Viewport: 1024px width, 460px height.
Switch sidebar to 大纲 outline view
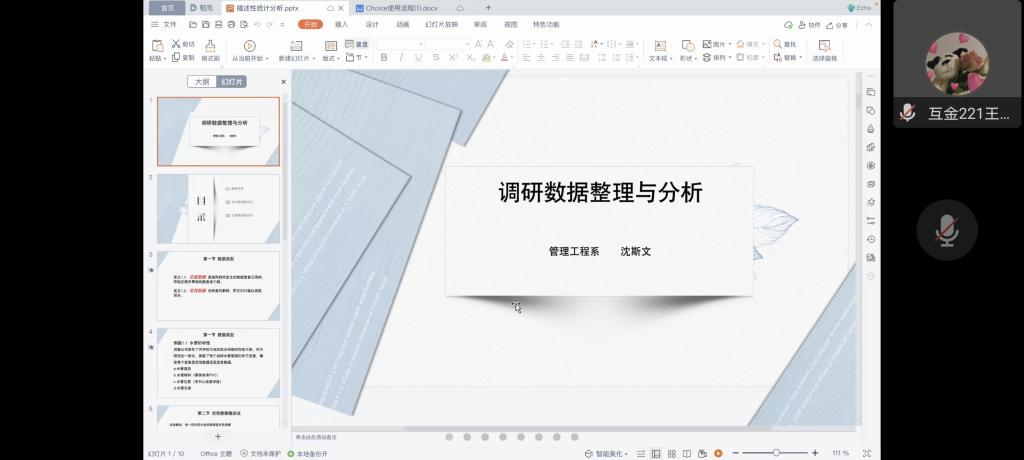[x=202, y=82]
